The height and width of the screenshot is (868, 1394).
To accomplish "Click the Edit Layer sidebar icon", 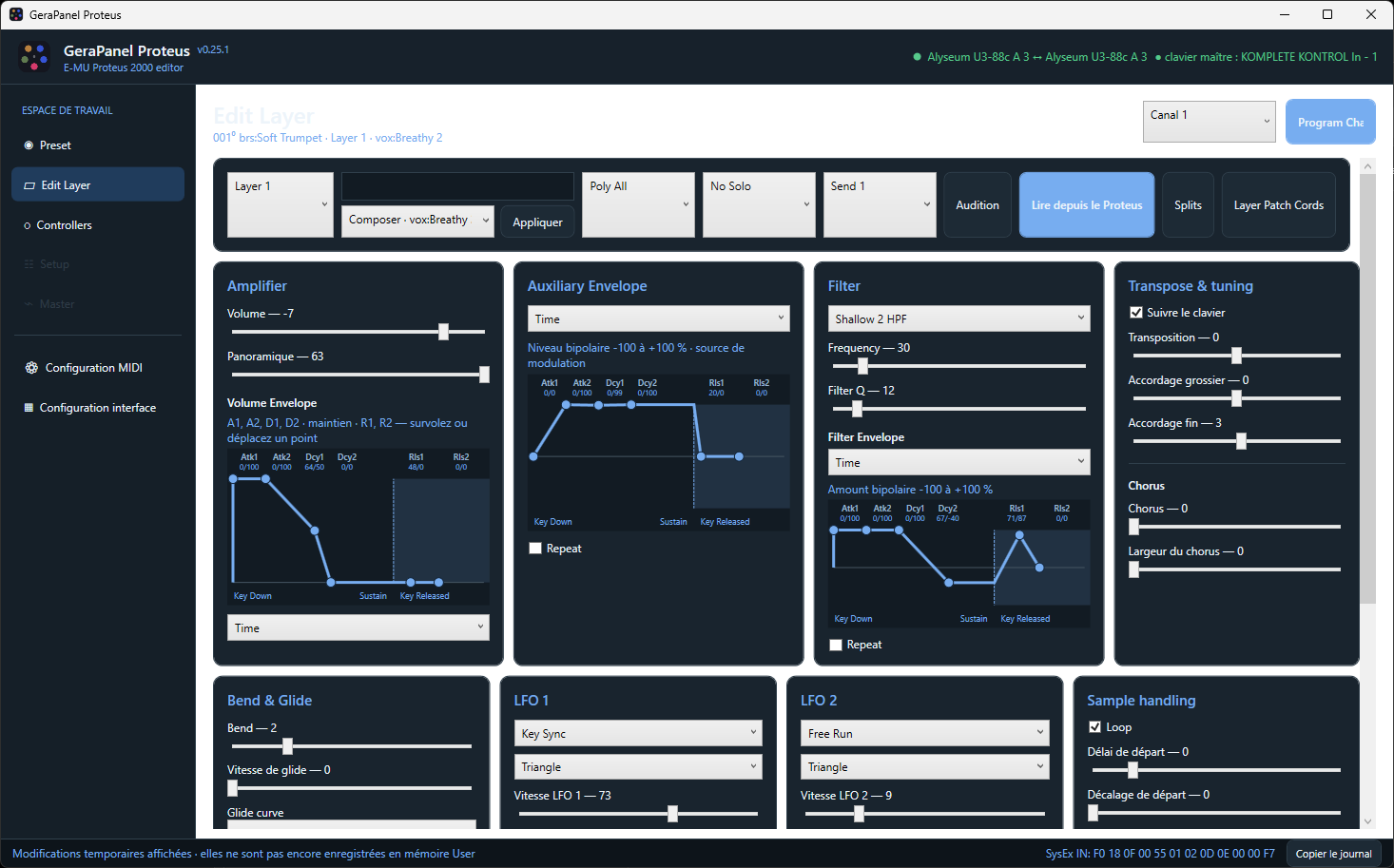I will 29,185.
